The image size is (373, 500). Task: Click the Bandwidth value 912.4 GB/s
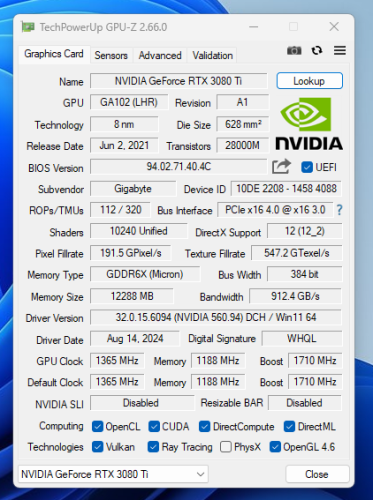coord(295,296)
